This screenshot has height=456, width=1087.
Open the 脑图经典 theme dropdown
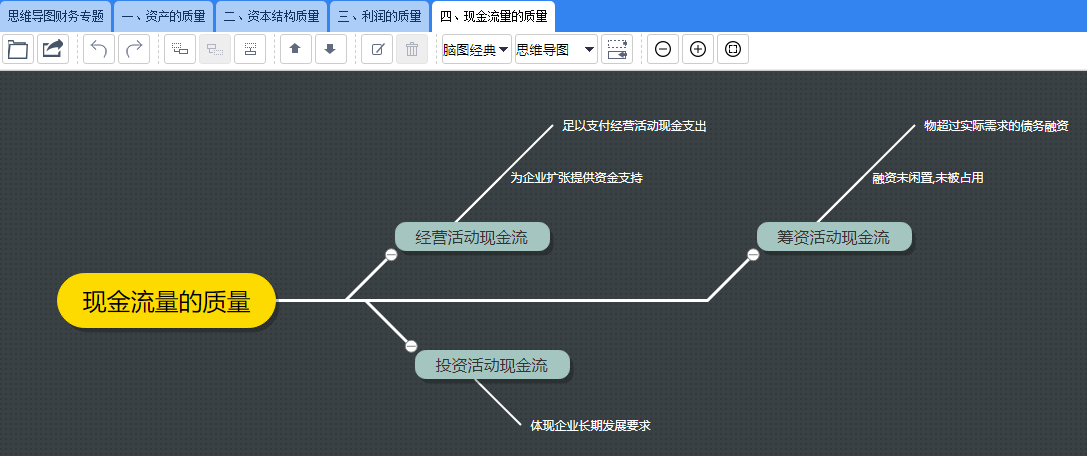tap(477, 49)
